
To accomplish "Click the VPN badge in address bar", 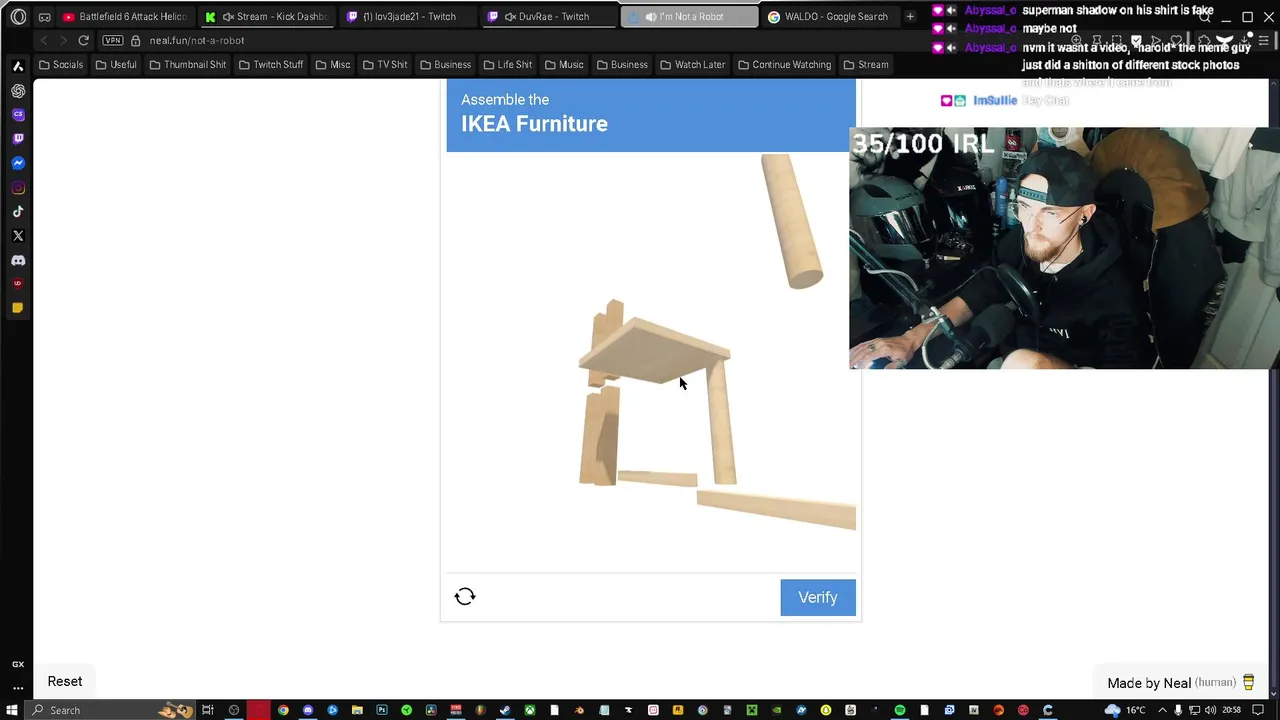I will [x=113, y=40].
